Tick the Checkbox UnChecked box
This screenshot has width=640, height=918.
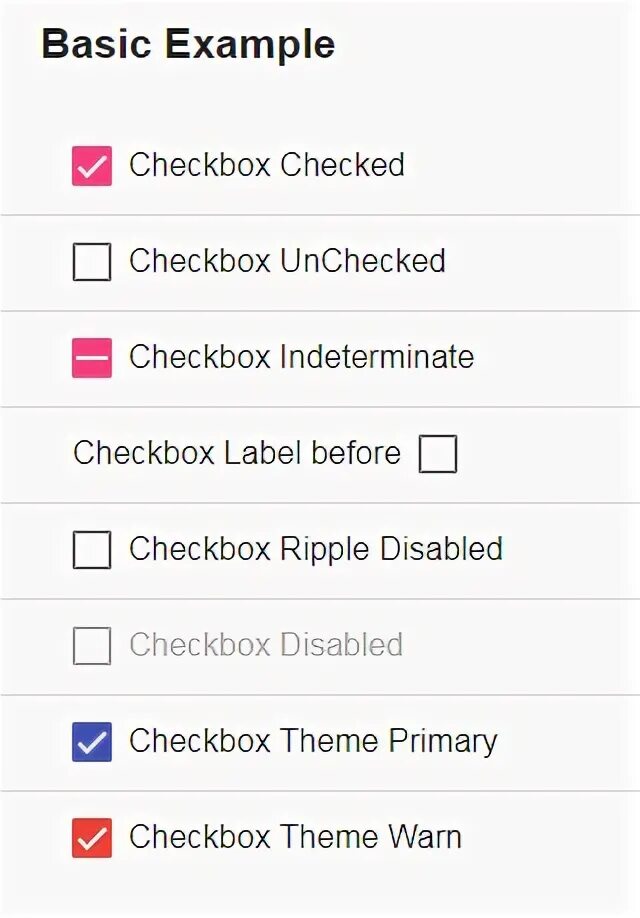point(92,262)
